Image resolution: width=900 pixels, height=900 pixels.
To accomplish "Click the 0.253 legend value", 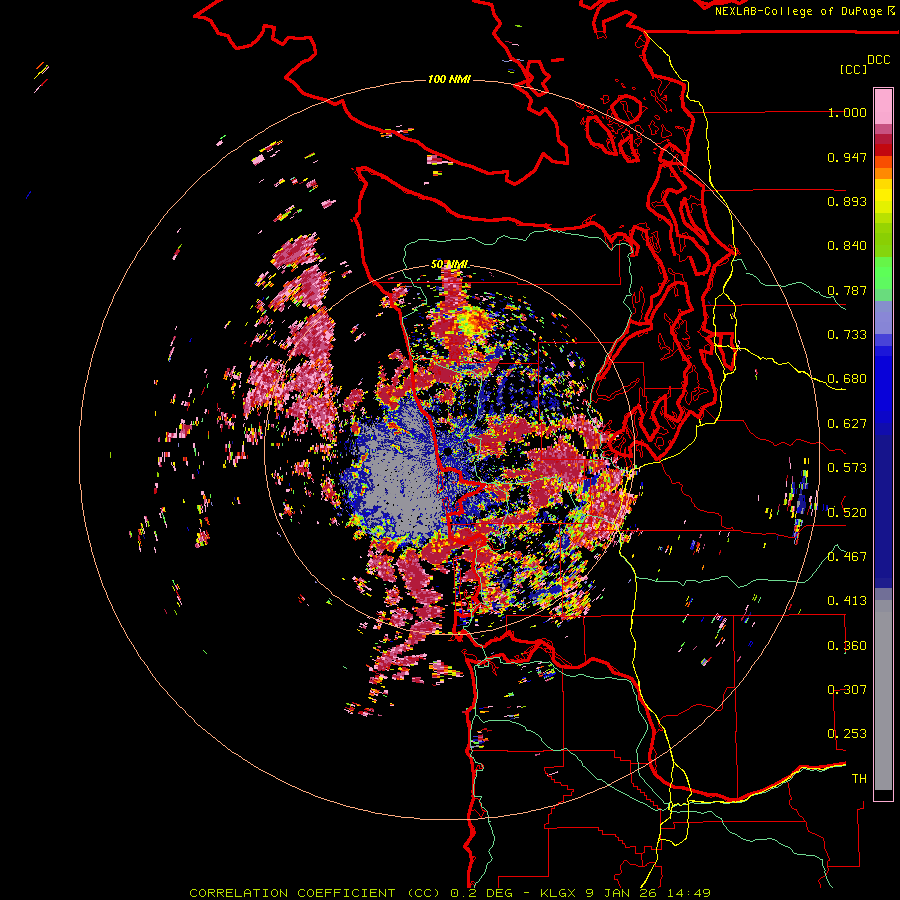I will 847,734.
